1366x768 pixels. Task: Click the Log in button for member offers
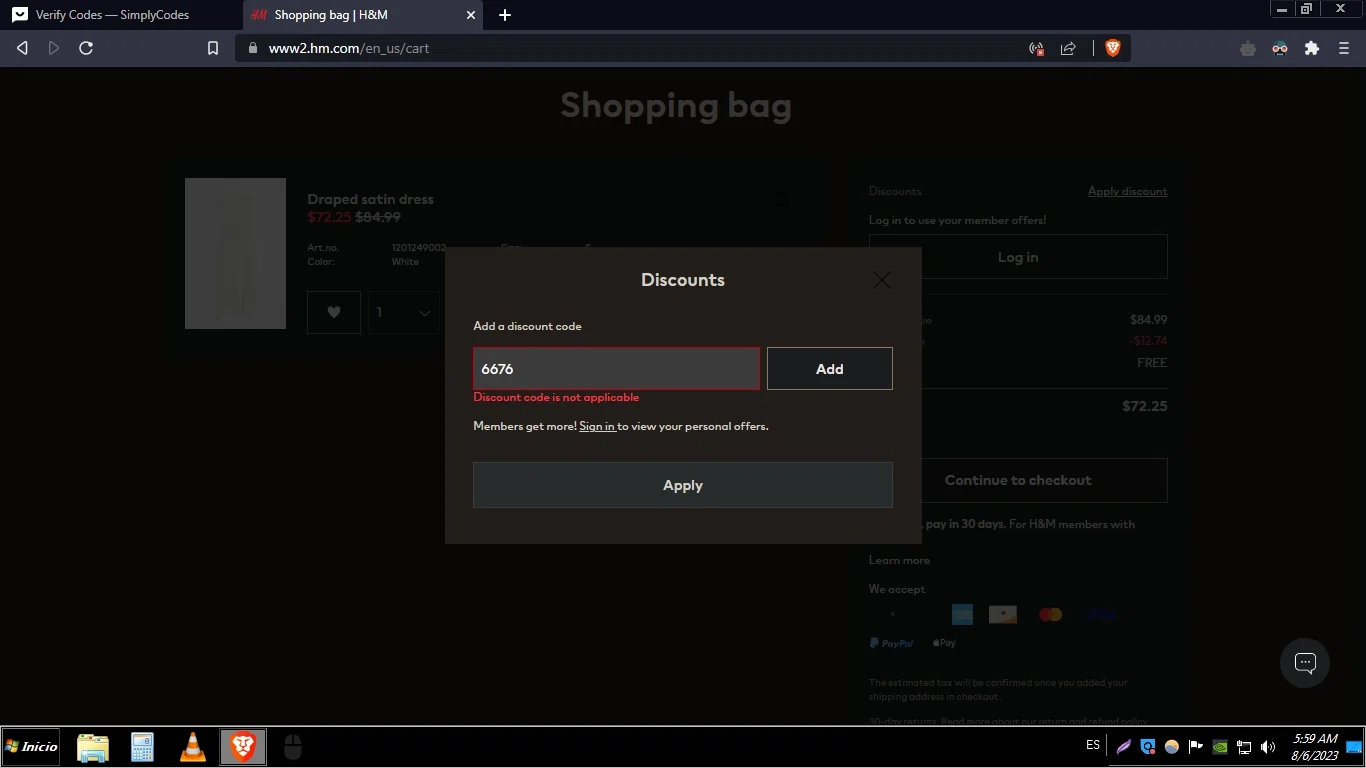[x=1018, y=257]
